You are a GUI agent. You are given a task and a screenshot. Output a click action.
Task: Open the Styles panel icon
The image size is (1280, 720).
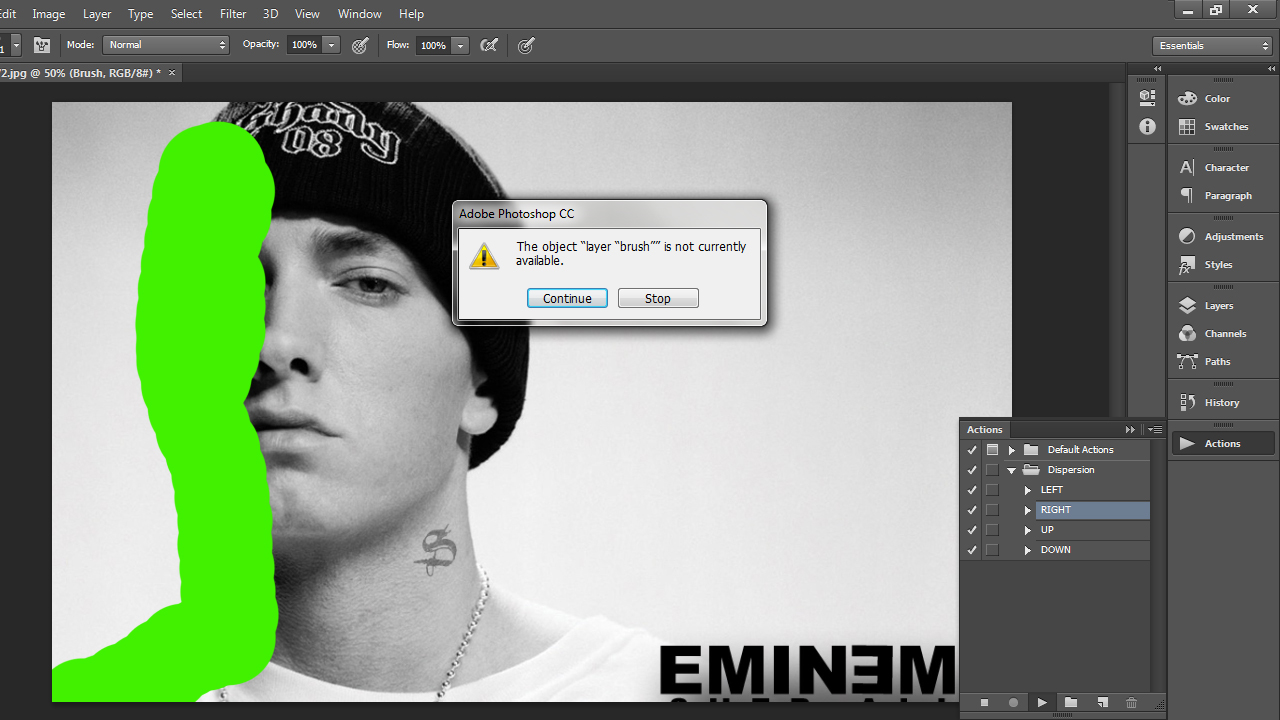[x=1187, y=264]
